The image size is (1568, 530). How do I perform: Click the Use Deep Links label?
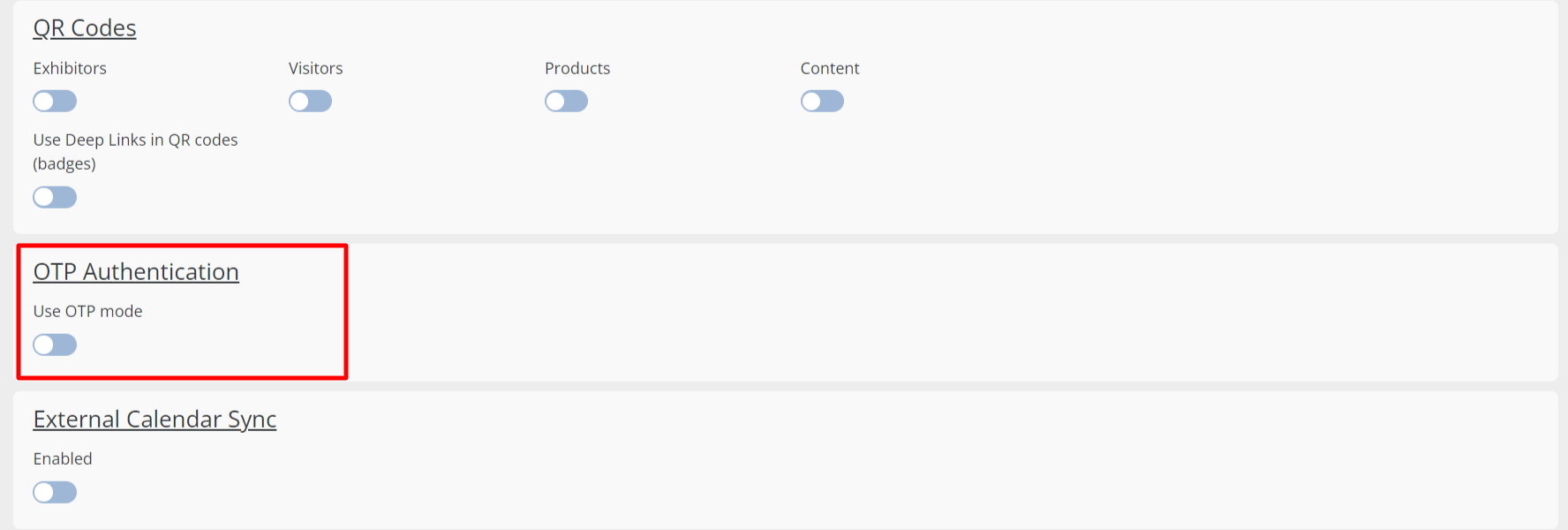135,140
